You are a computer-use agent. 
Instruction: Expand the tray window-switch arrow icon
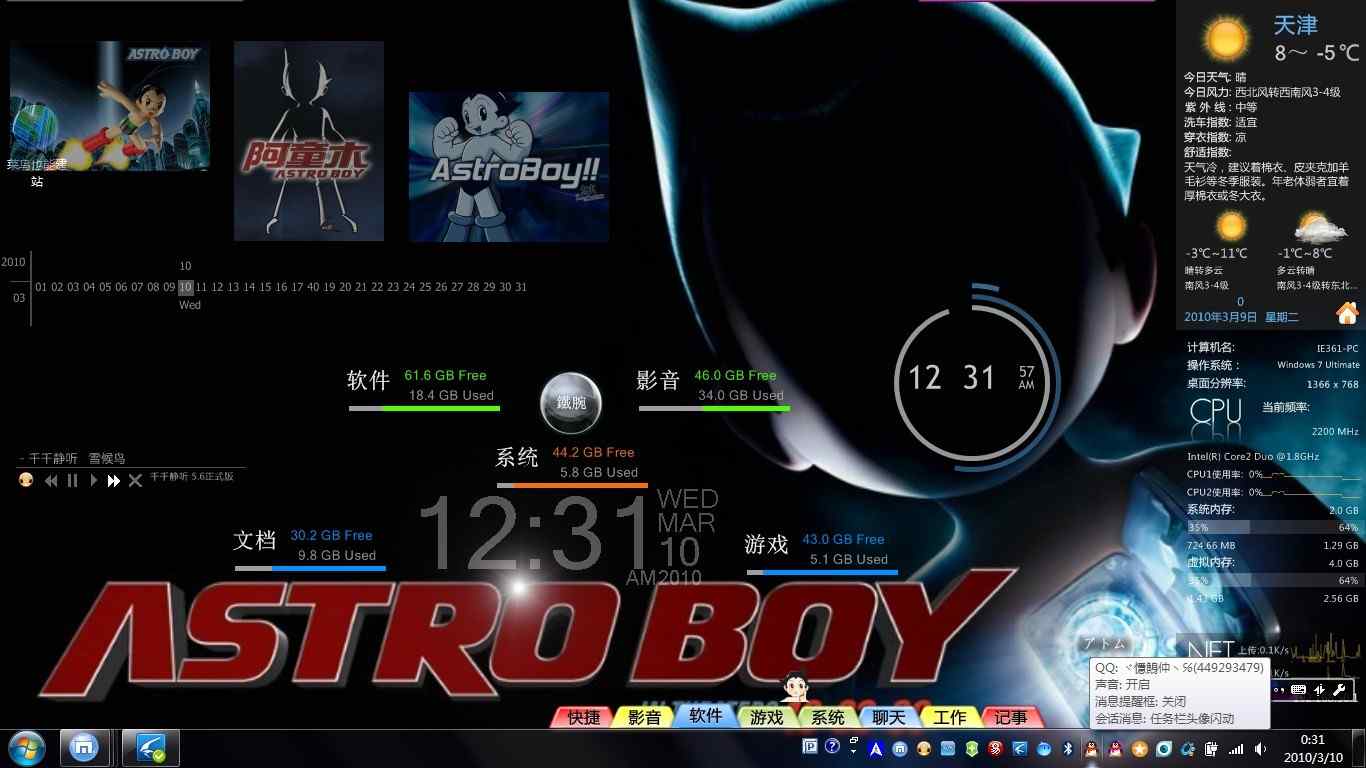pos(853,746)
